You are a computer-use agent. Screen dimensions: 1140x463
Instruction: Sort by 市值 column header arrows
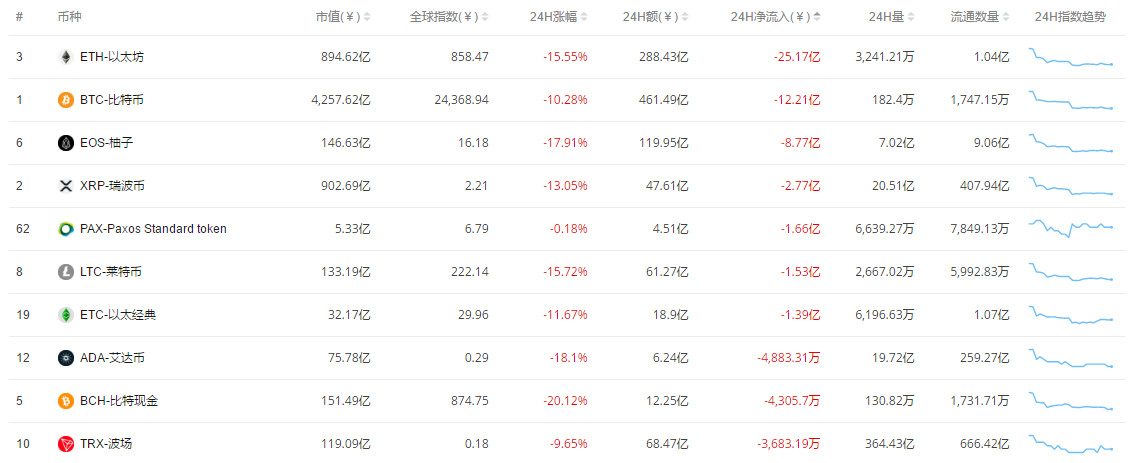(367, 17)
